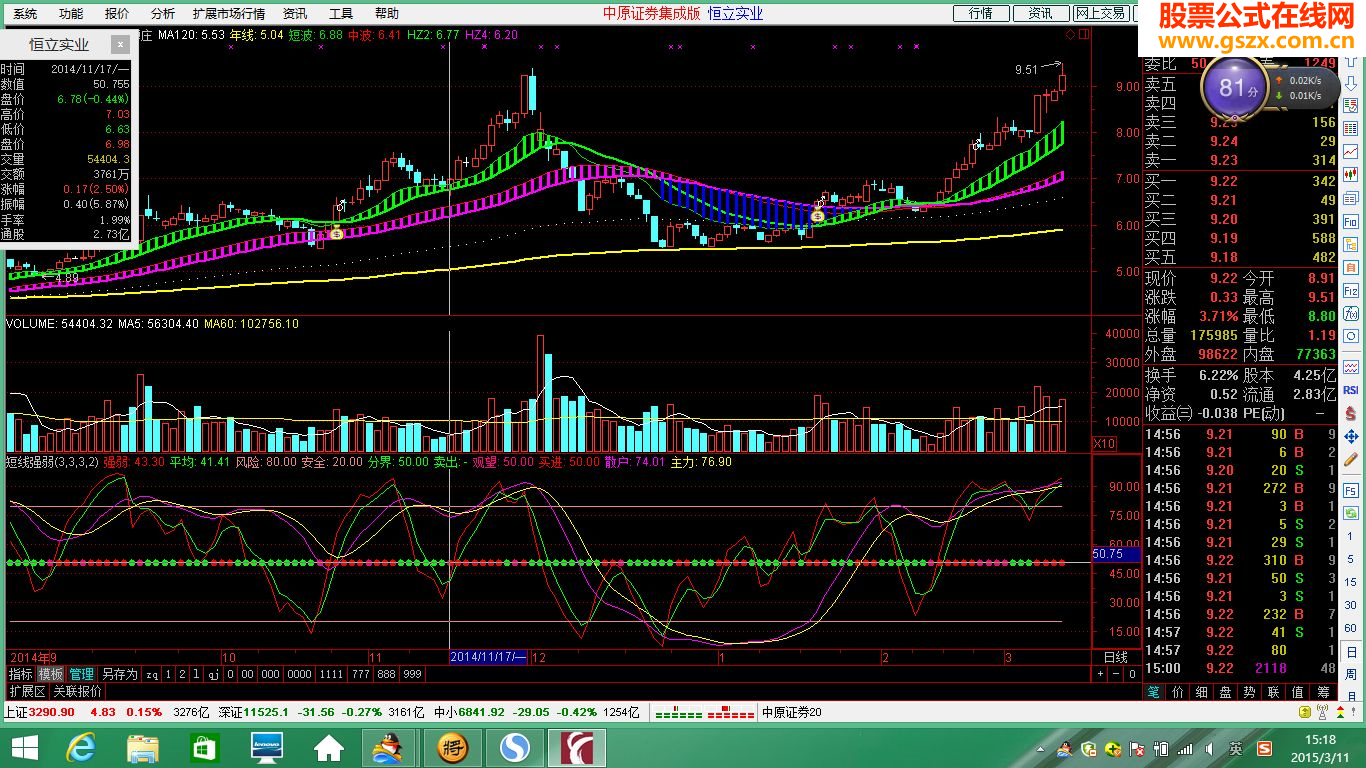This screenshot has height=768, width=1366.
Task: Click the 管理 template button
Action: click(81, 674)
